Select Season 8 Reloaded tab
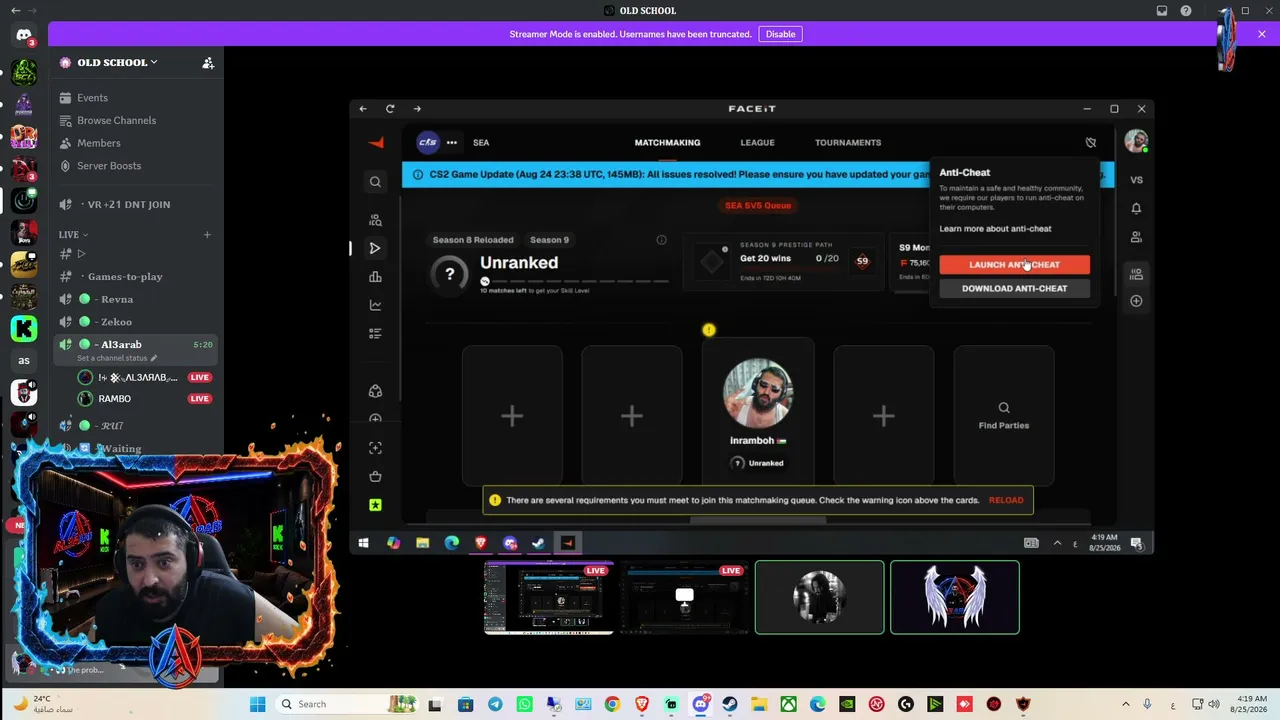The height and width of the screenshot is (720, 1280). coord(473,240)
